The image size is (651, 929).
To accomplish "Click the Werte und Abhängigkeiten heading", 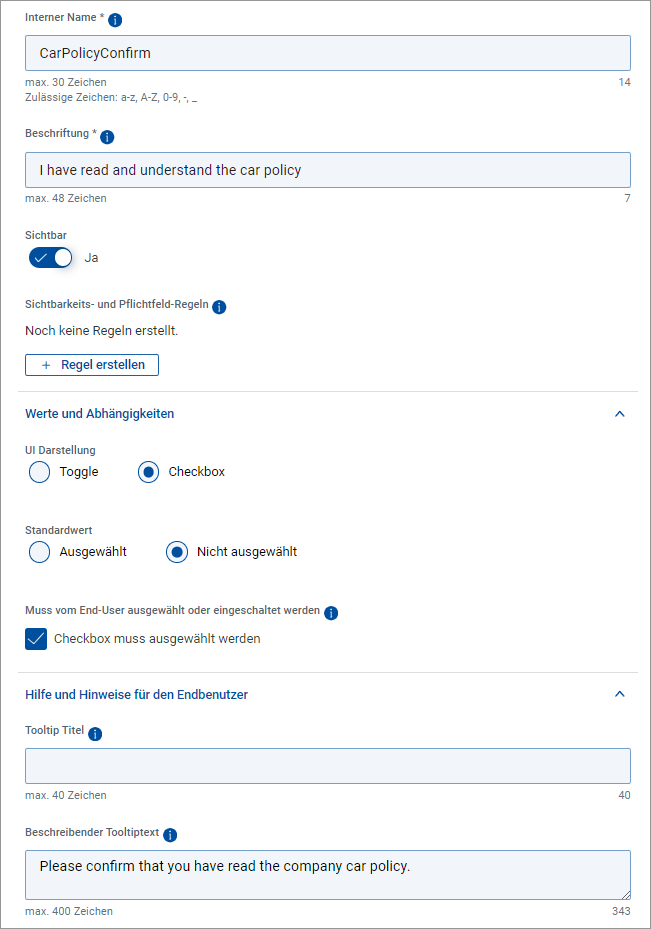I will [x=100, y=414].
